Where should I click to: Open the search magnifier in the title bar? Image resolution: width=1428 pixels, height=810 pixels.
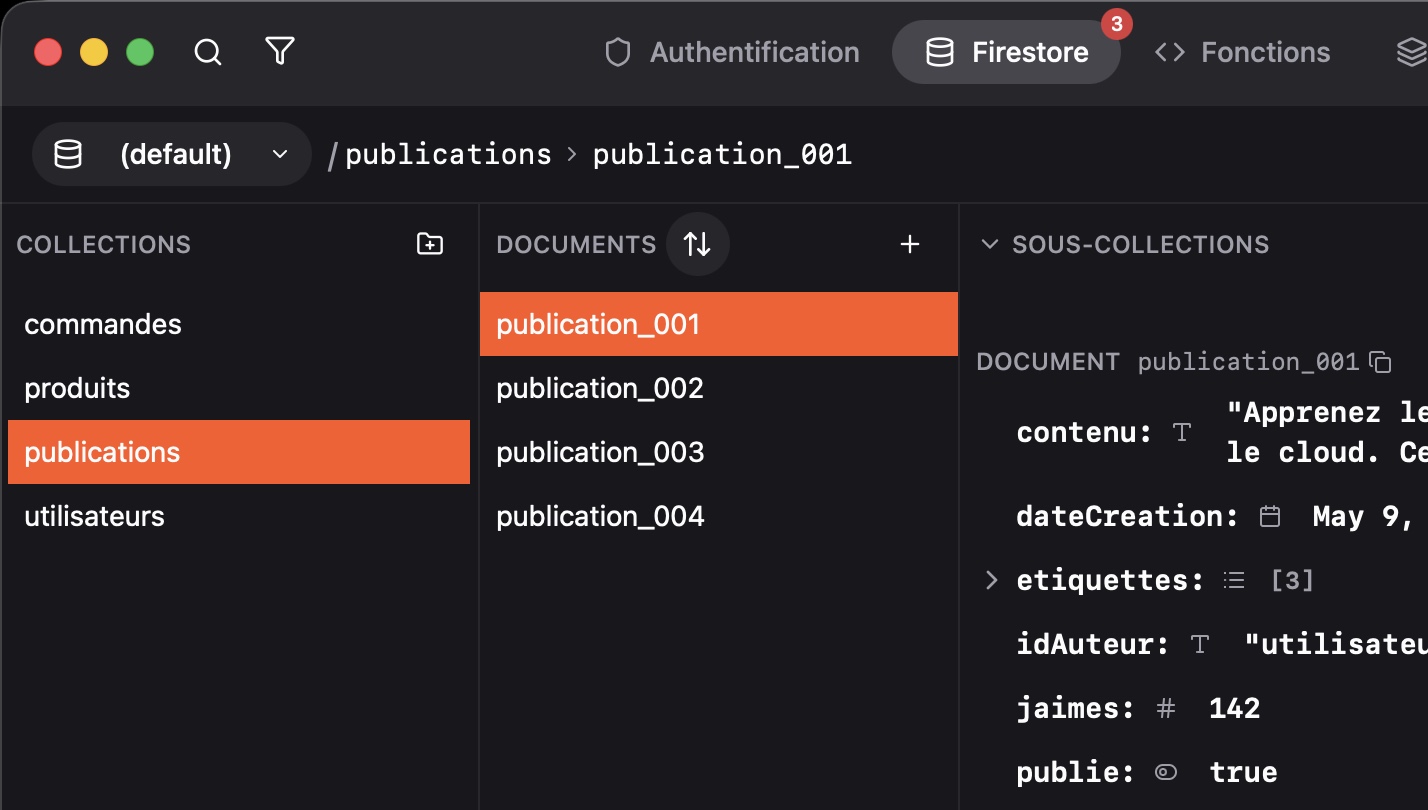[208, 52]
